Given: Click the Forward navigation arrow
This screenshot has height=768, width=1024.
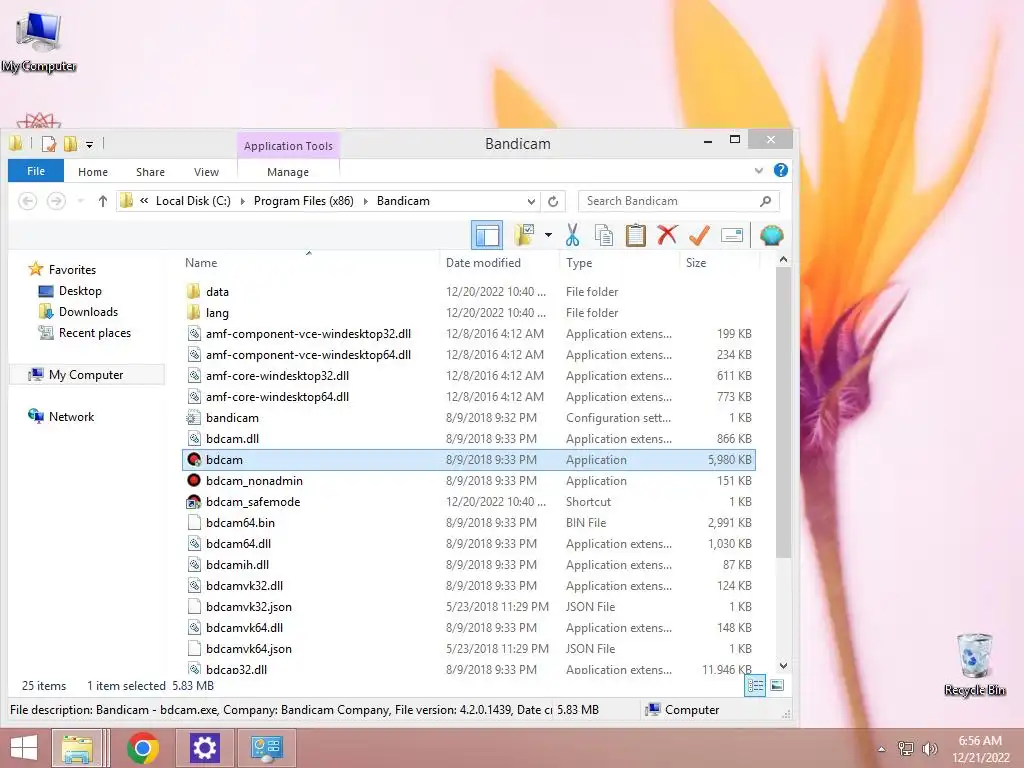Looking at the screenshot, I should 56,201.
